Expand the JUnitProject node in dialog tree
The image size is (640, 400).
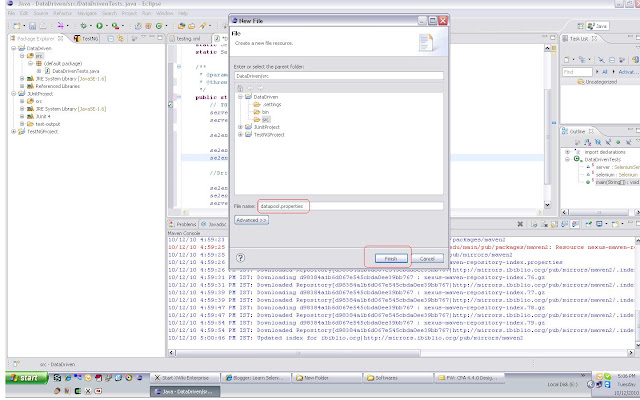240,127
